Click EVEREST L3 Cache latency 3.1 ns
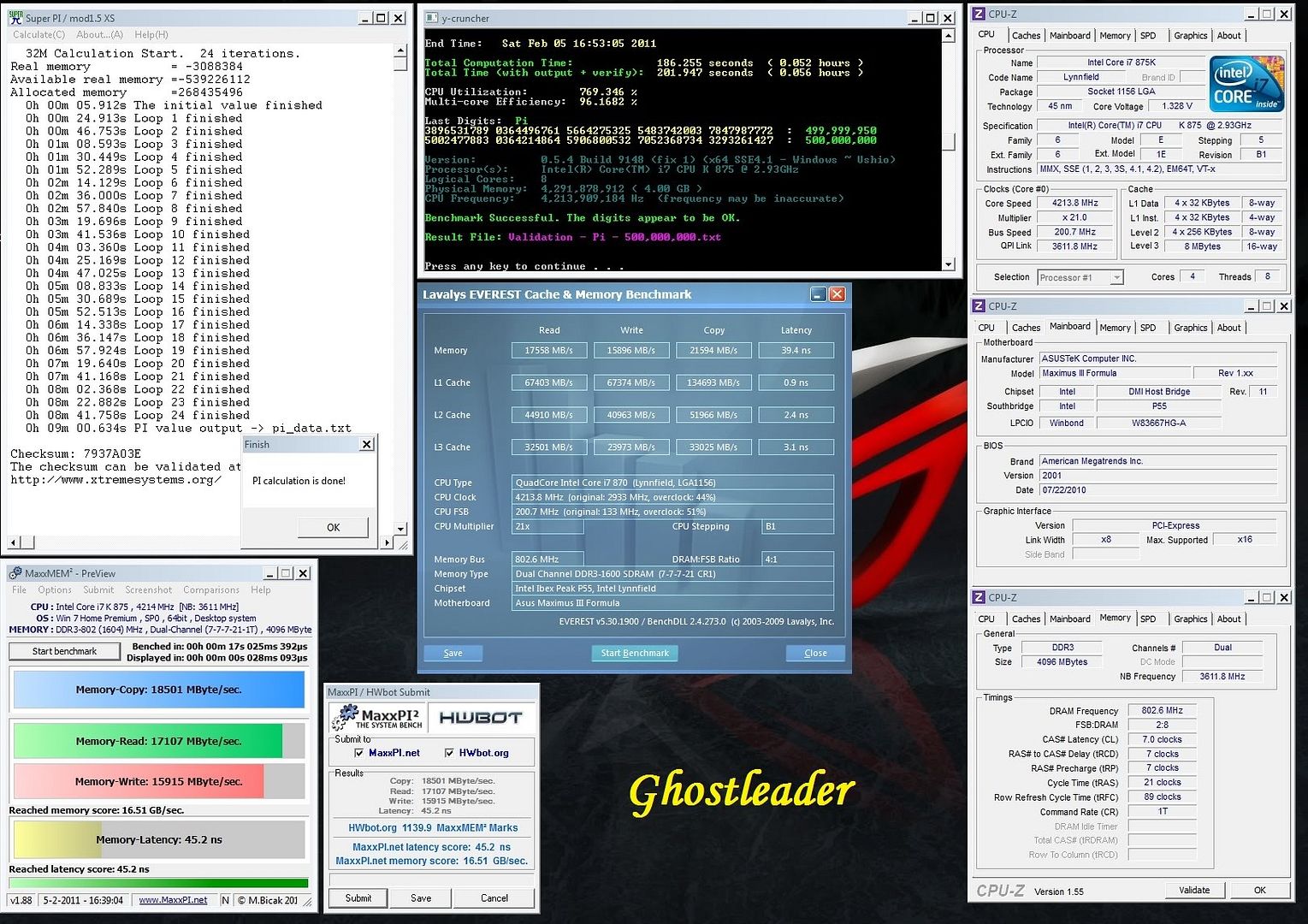The width and height of the screenshot is (1308, 924). tap(796, 447)
